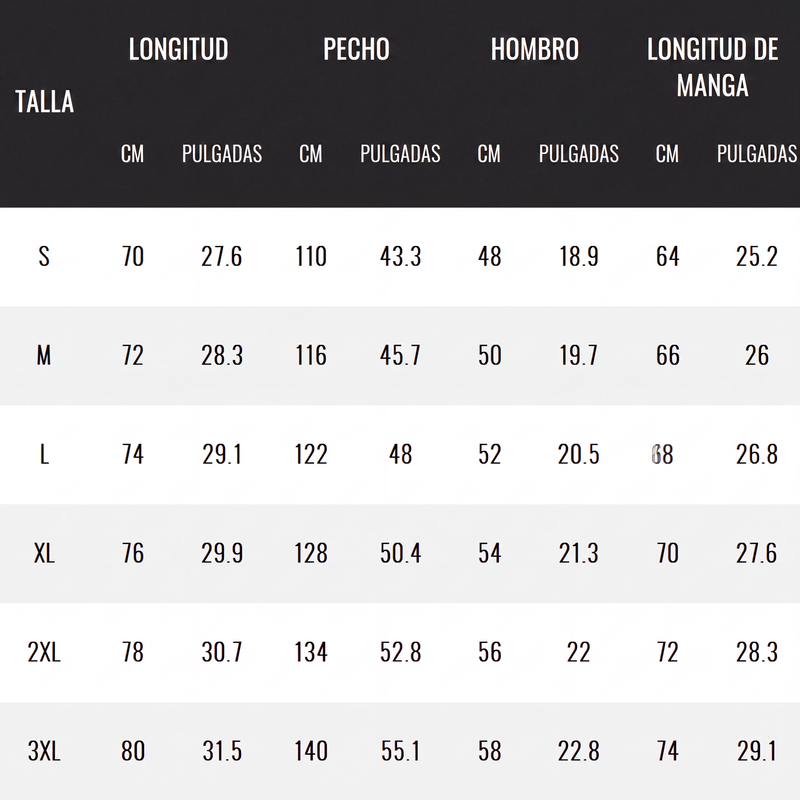Select CM subheader under HOMBRO
The width and height of the screenshot is (800, 800).
coord(489,154)
